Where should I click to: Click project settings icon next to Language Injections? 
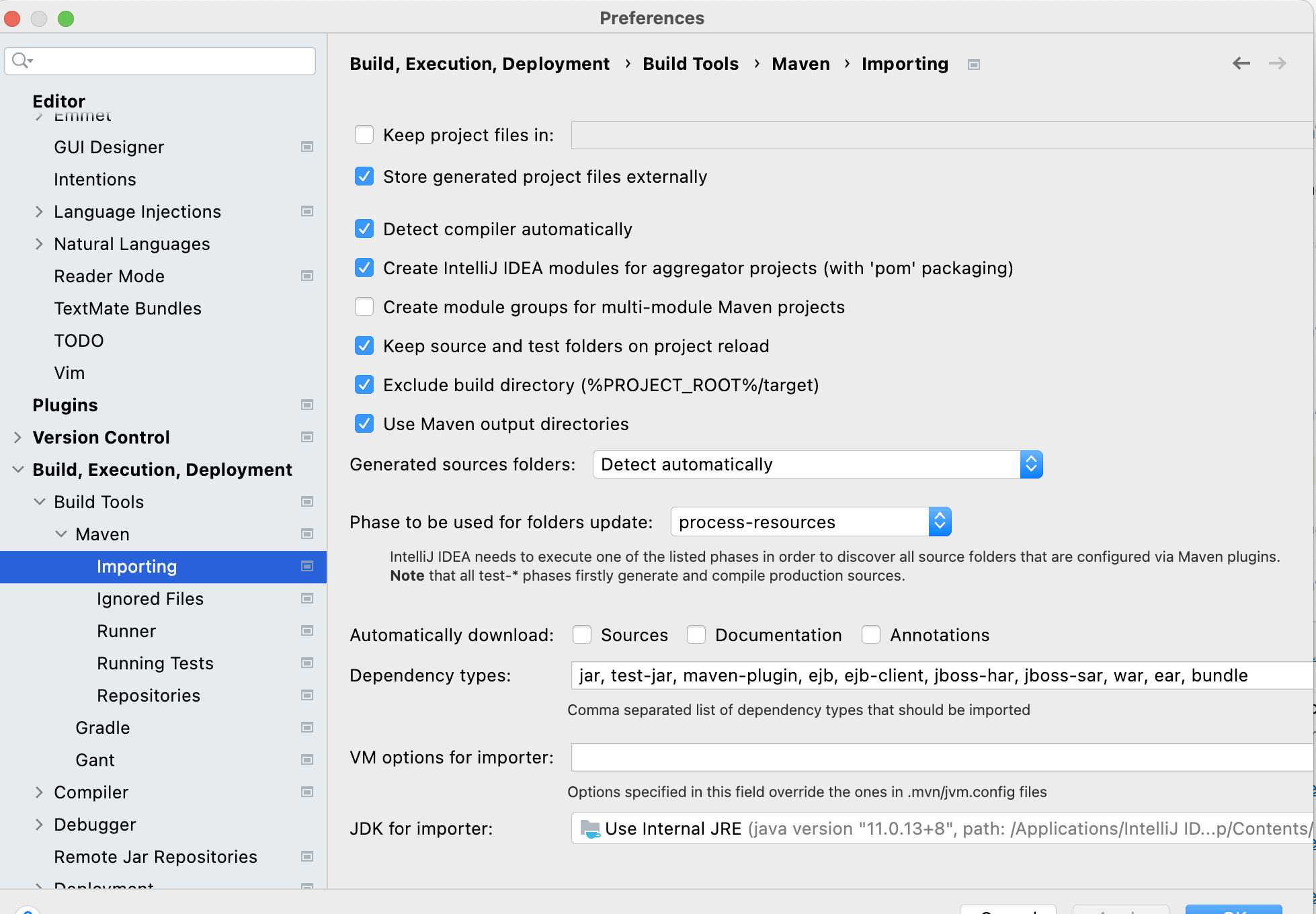point(307,211)
